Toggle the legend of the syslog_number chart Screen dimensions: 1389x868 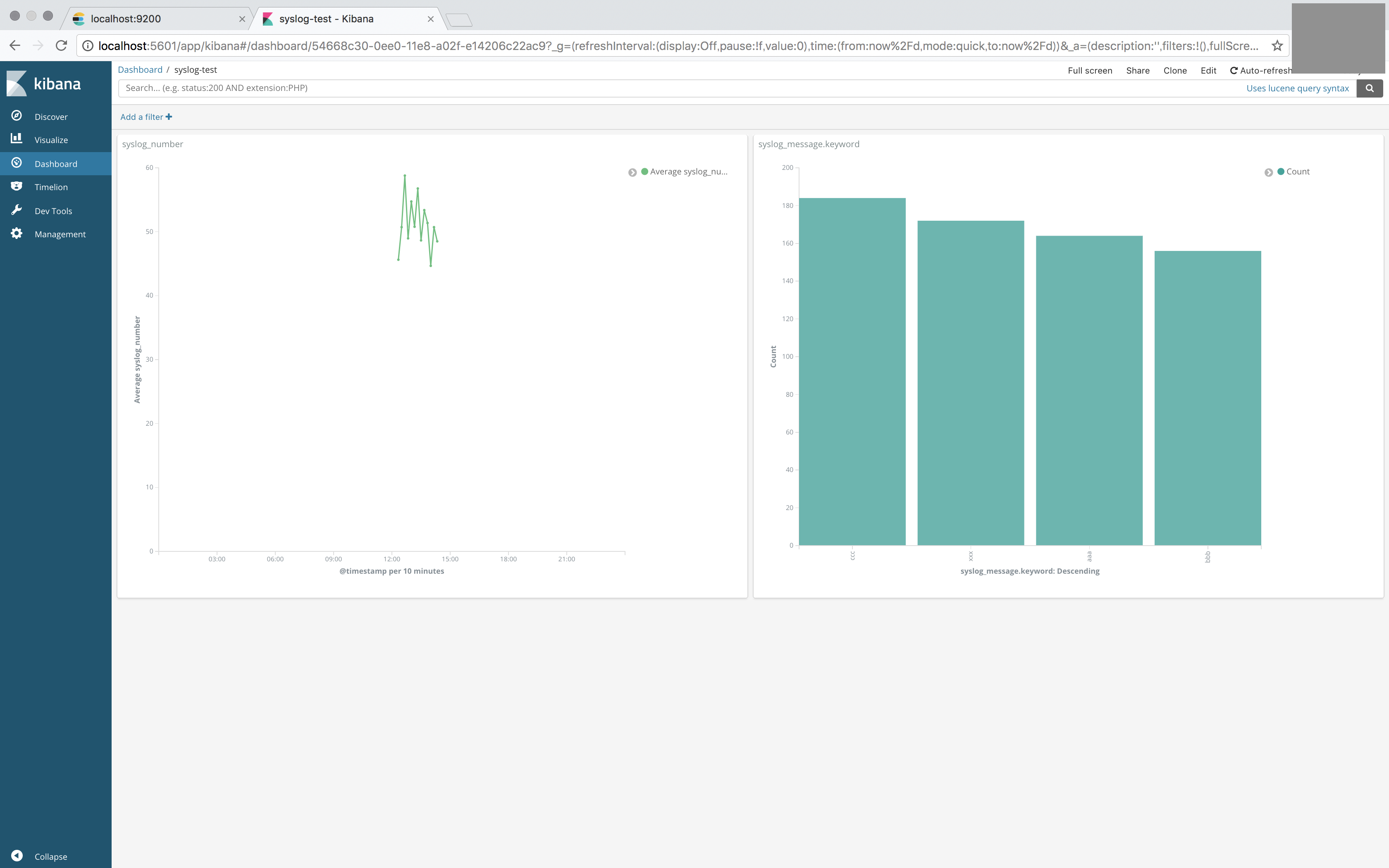tap(632, 172)
